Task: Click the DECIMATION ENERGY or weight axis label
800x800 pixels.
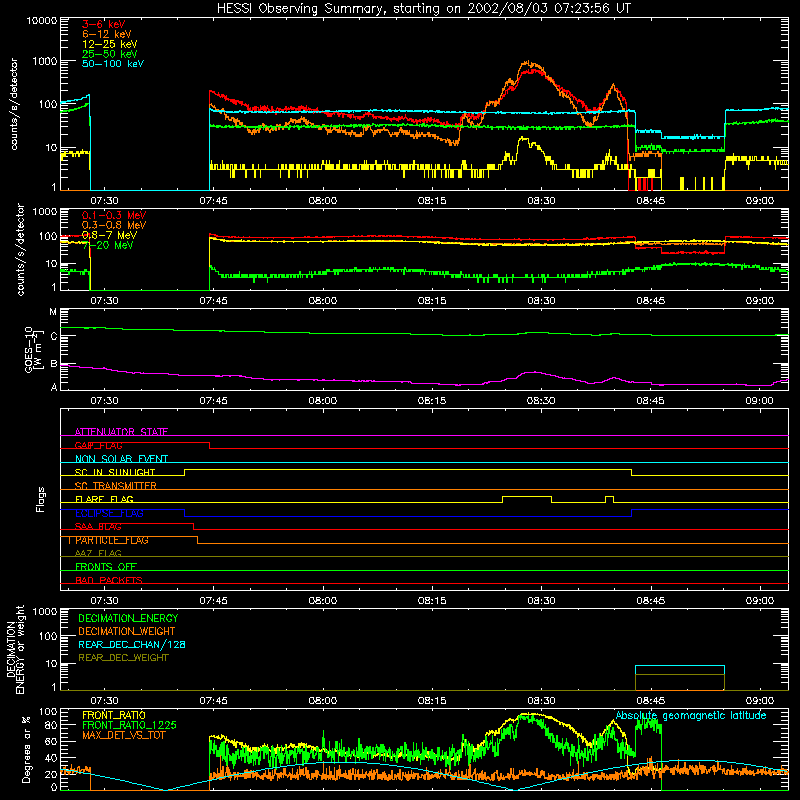Action: [16, 649]
